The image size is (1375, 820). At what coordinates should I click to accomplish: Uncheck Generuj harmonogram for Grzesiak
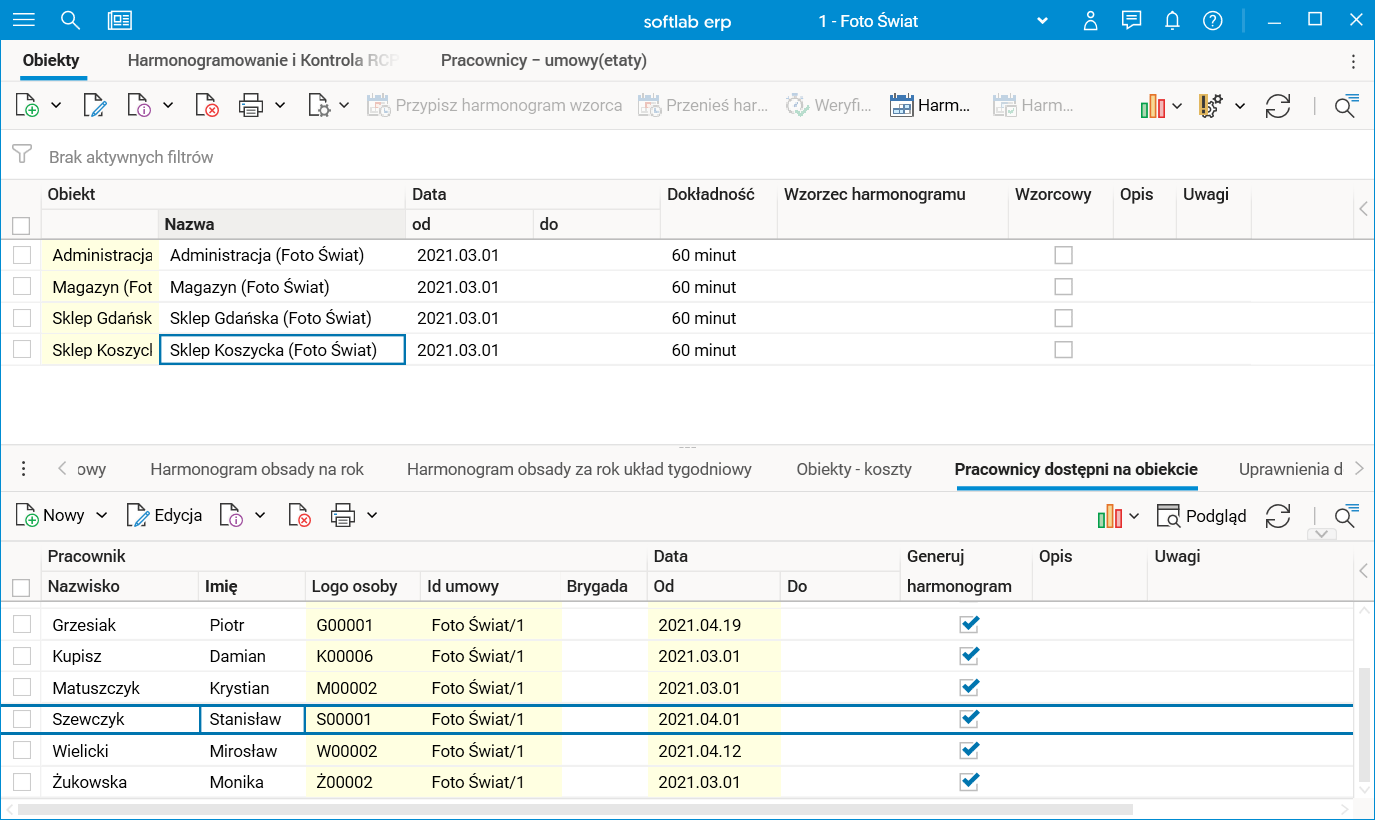[968, 625]
